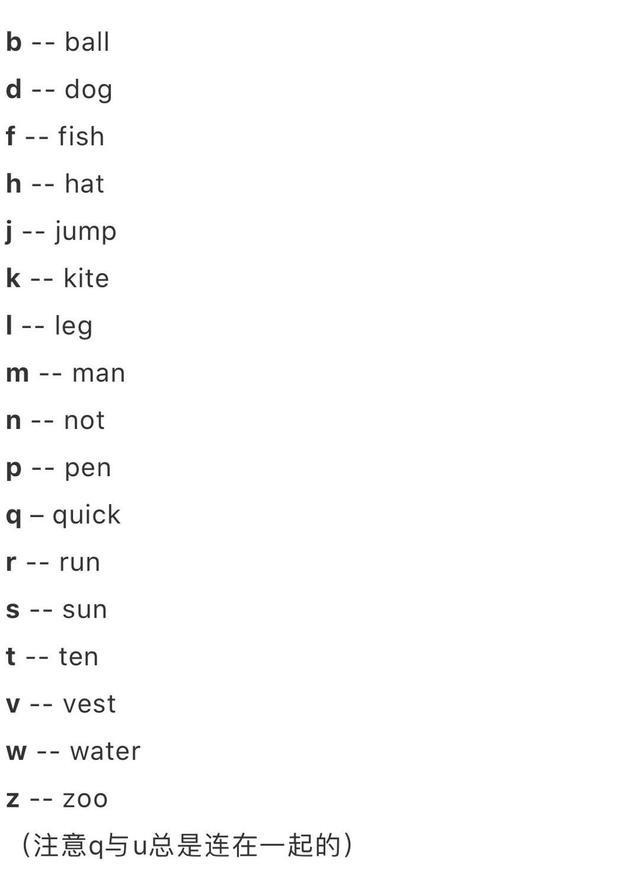Click on the word fish

[82, 136]
